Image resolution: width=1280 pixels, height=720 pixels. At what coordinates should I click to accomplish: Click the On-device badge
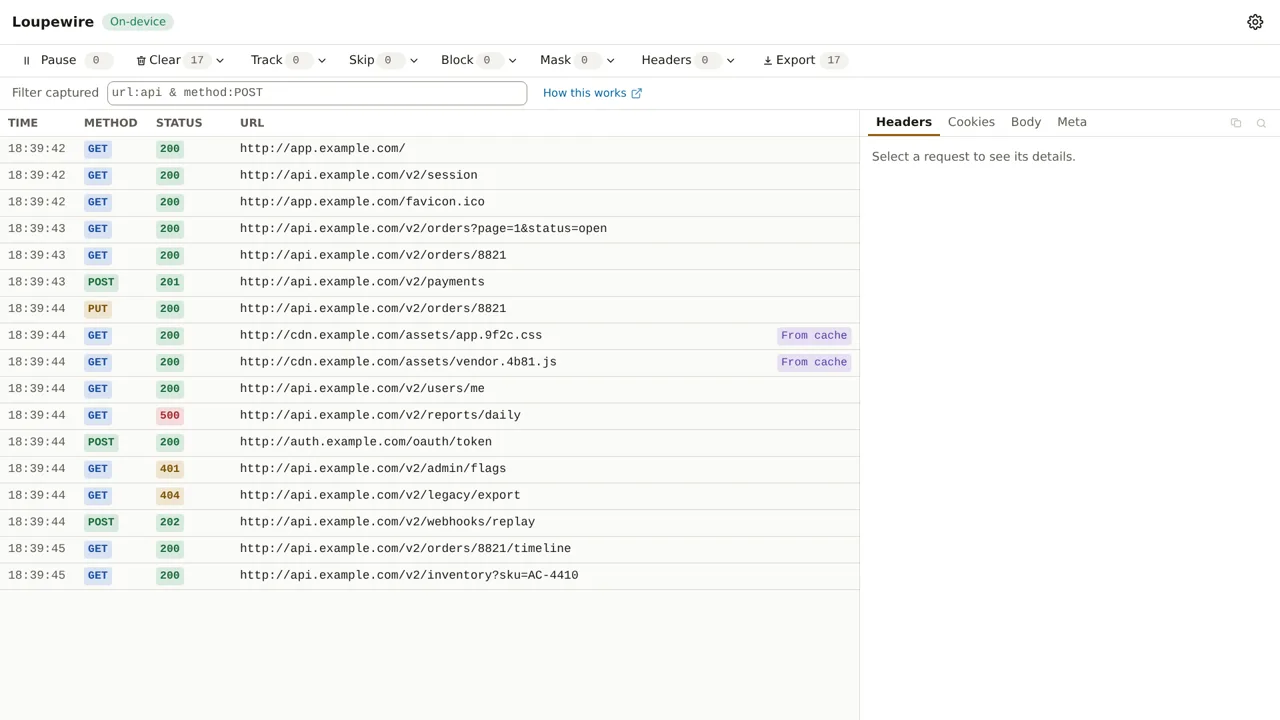click(x=138, y=22)
